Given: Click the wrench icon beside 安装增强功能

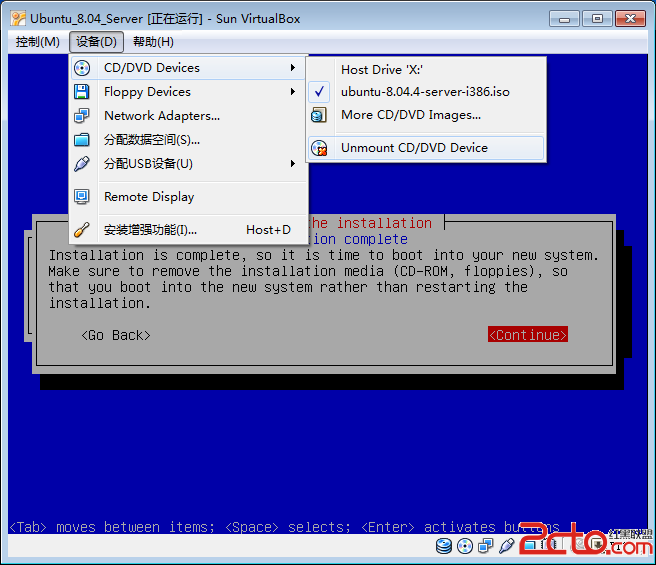Looking at the screenshot, I should point(82,230).
